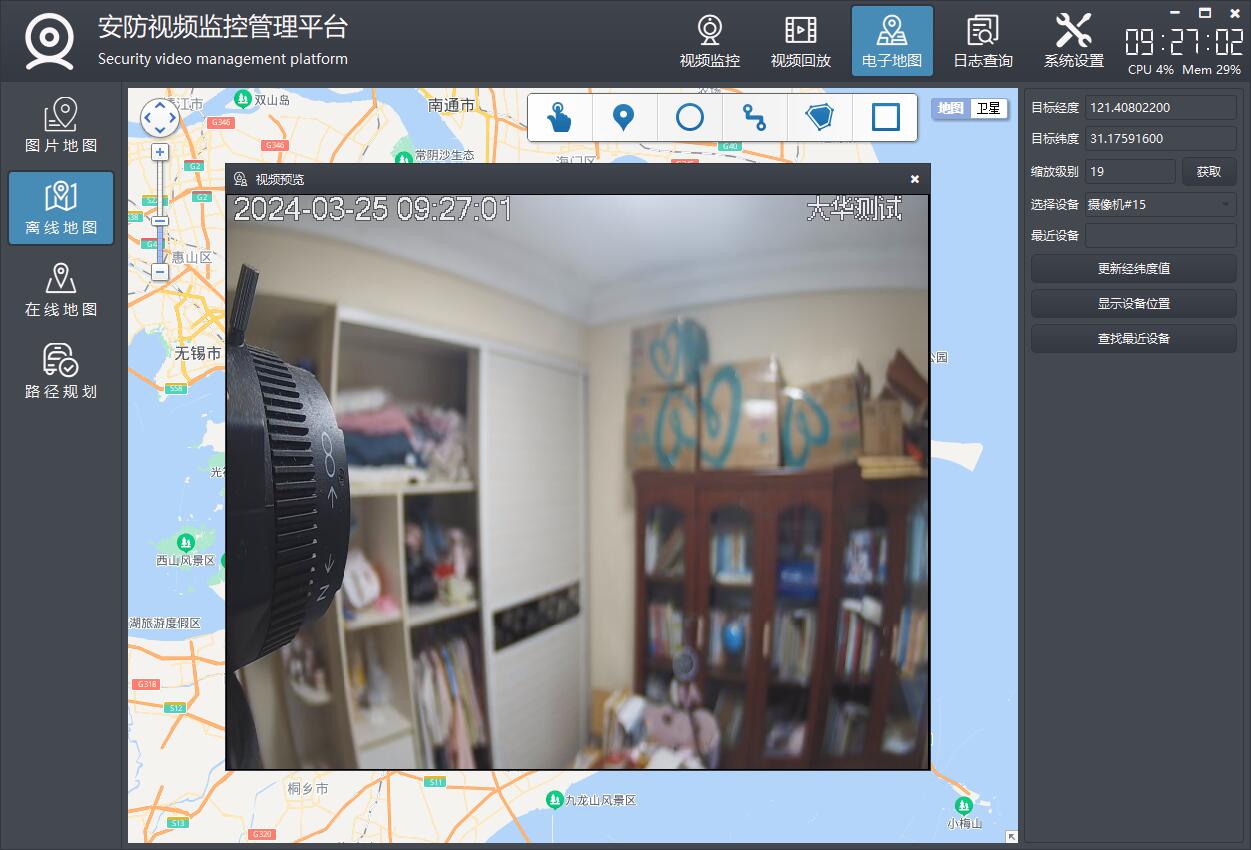Screen dimensions: 1251x850
Task: Click the 更新经纬度值 button
Action: pos(1133,268)
